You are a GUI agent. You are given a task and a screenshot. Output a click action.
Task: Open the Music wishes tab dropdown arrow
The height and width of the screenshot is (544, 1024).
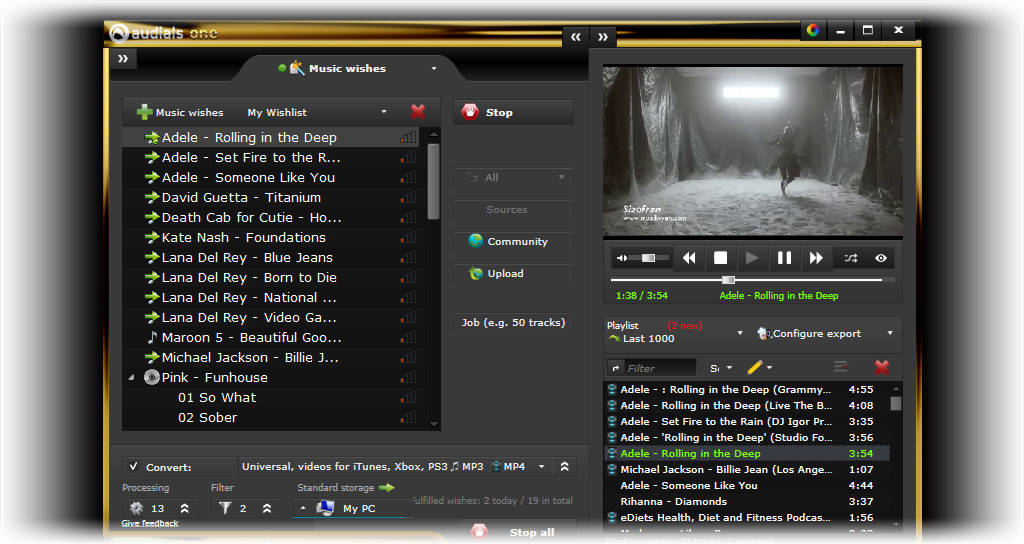(x=434, y=69)
